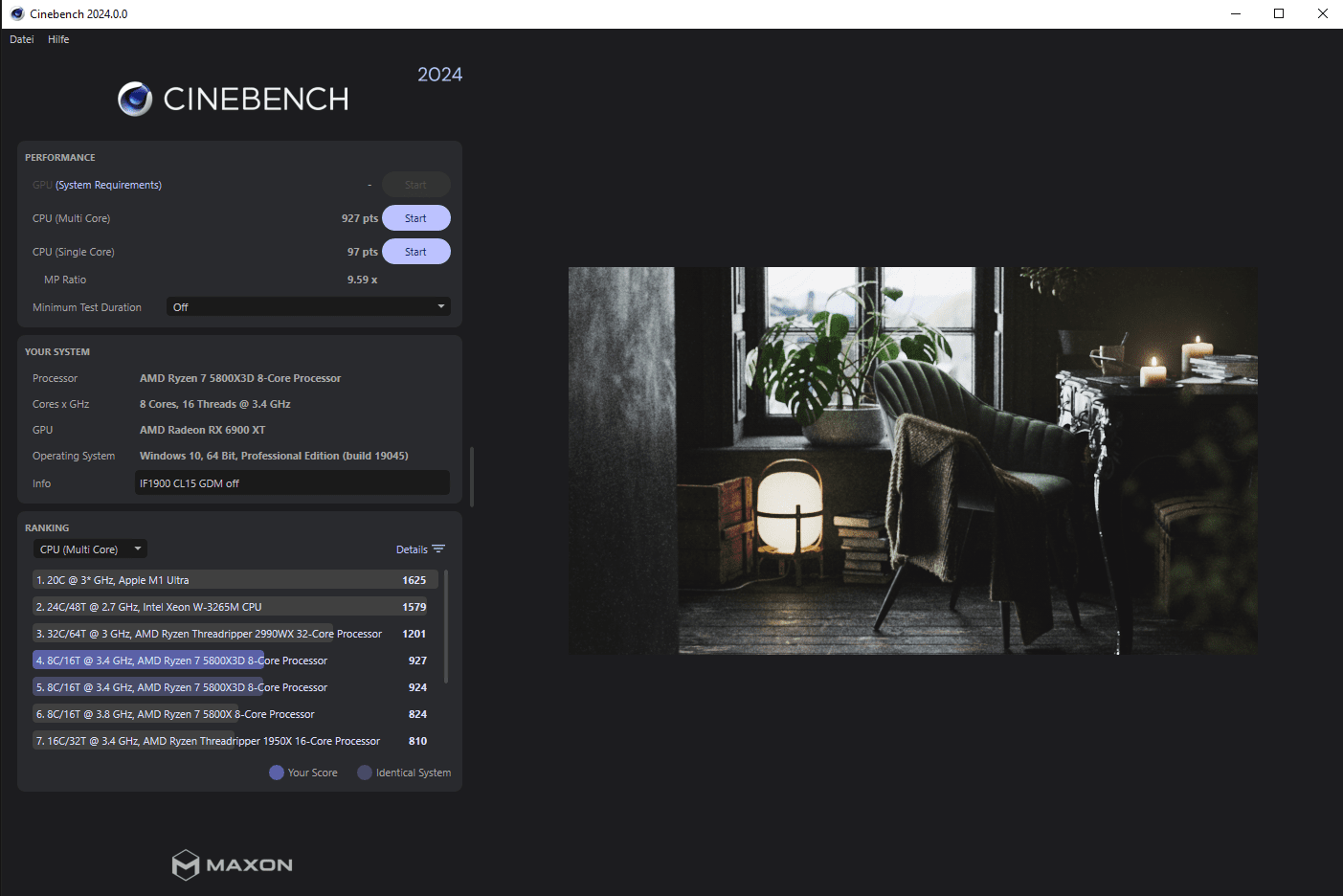This screenshot has width=1343, height=896.
Task: Open the ranking CPU (Multi Core) dropdown
Action: pos(91,549)
